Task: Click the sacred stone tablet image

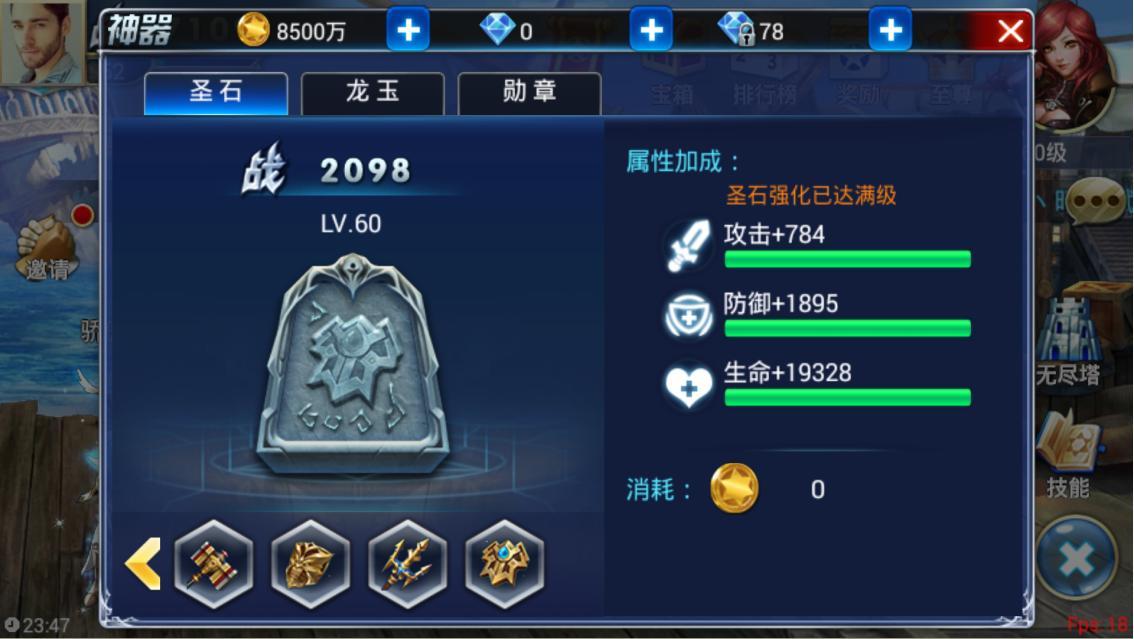Action: [353, 364]
